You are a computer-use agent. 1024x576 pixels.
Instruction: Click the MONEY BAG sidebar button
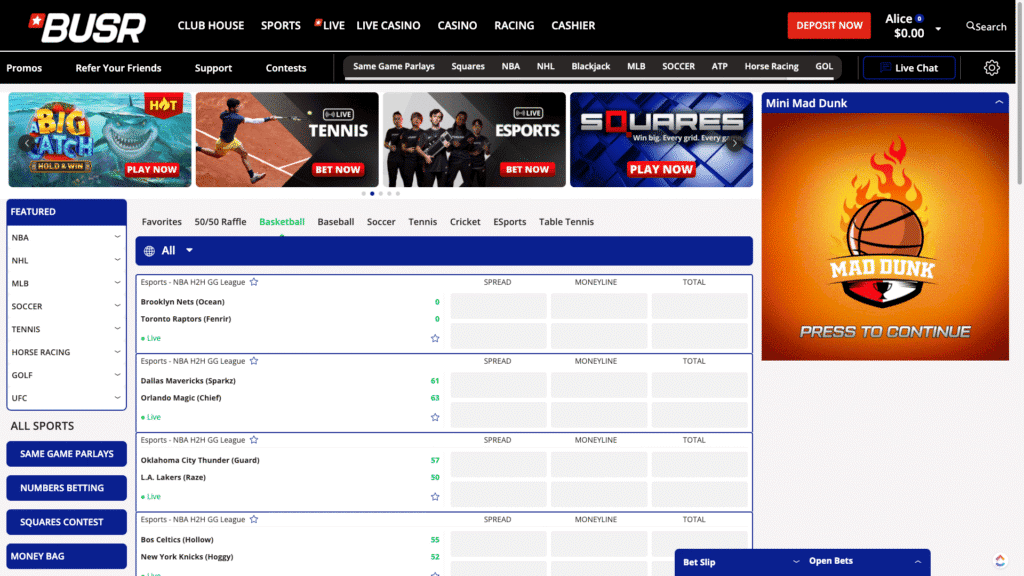(67, 556)
